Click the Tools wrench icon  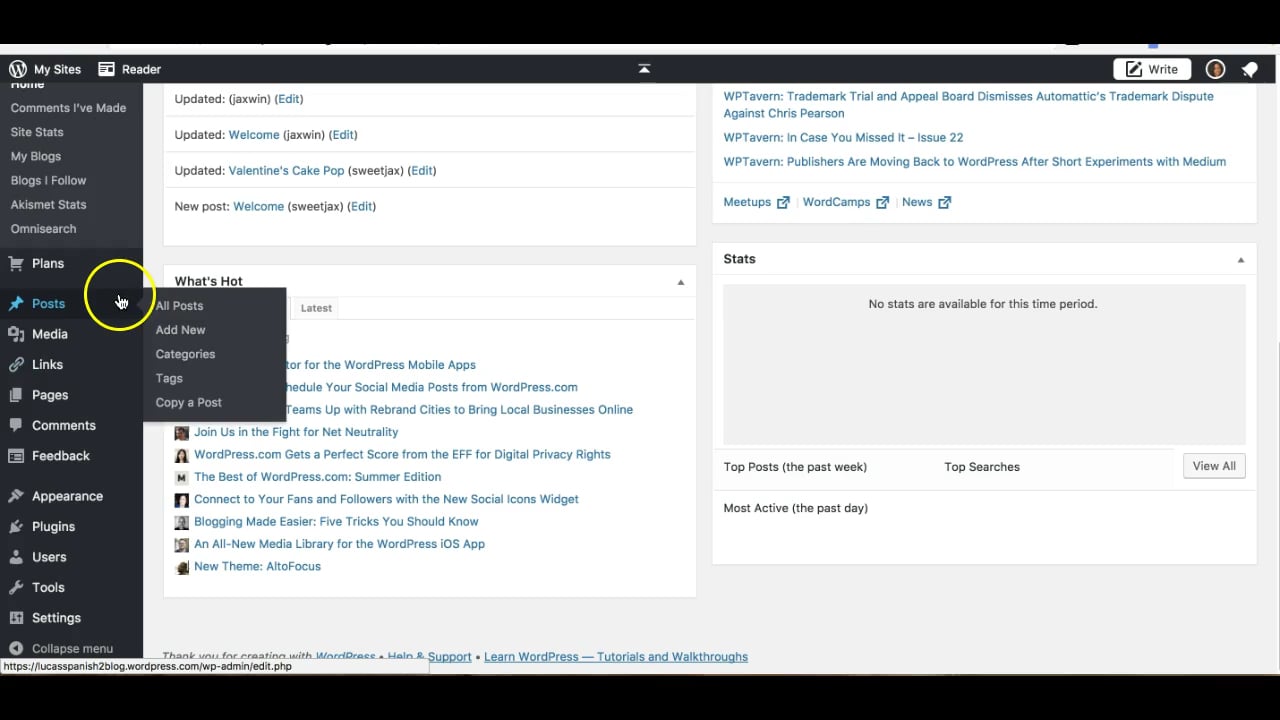pos(16,588)
